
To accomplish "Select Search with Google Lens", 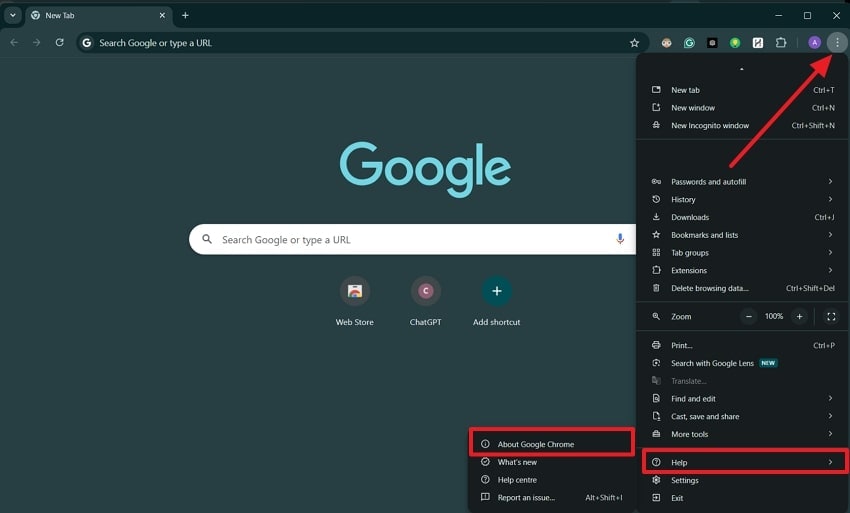I will point(743,363).
